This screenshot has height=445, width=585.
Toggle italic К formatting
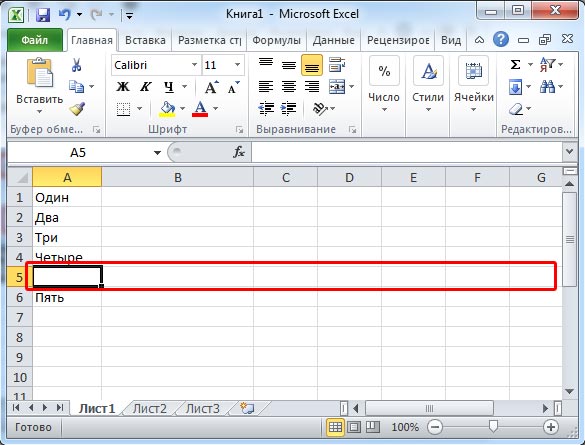click(145, 87)
